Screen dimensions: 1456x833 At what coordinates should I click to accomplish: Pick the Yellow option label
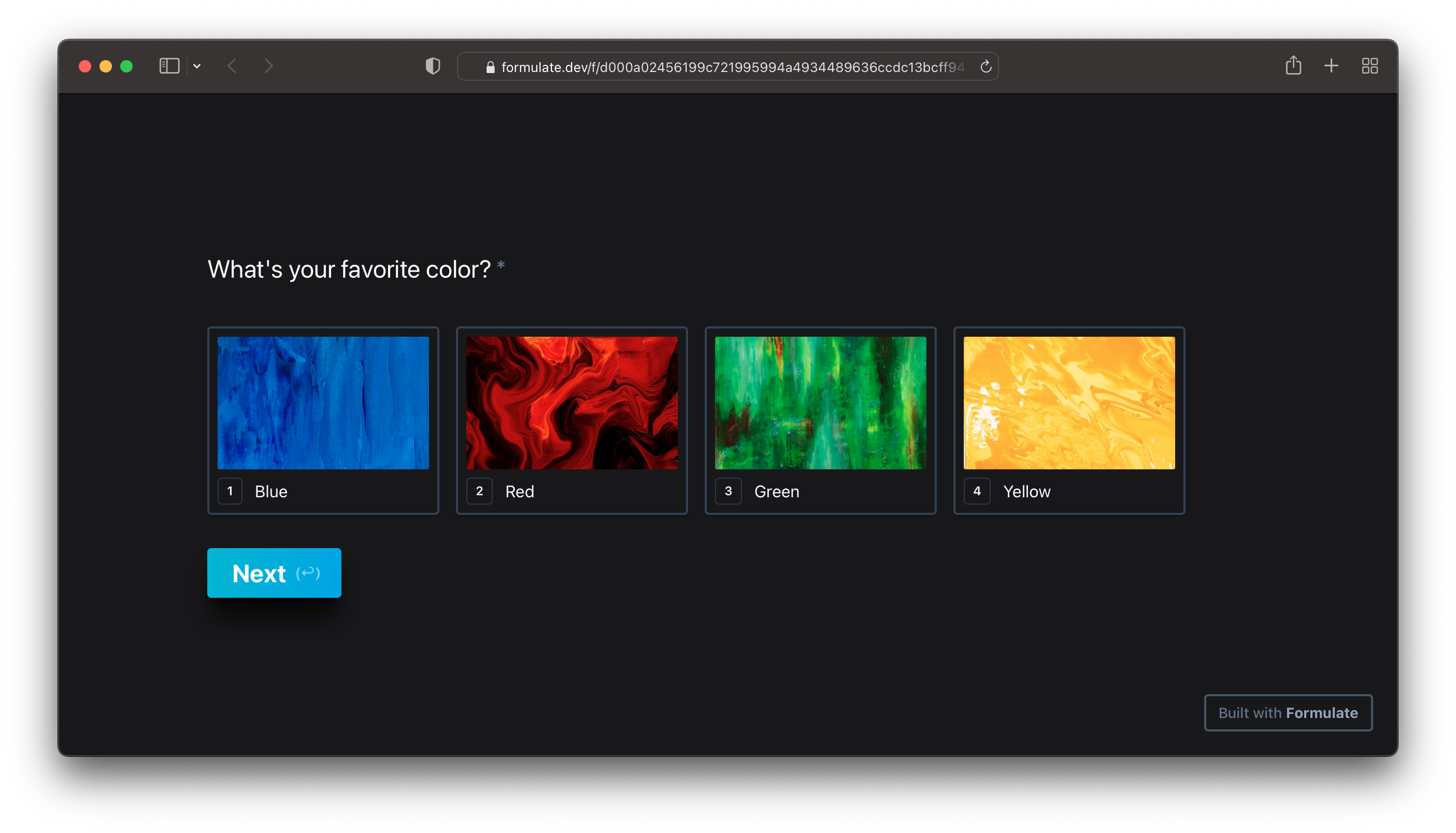click(x=1026, y=492)
